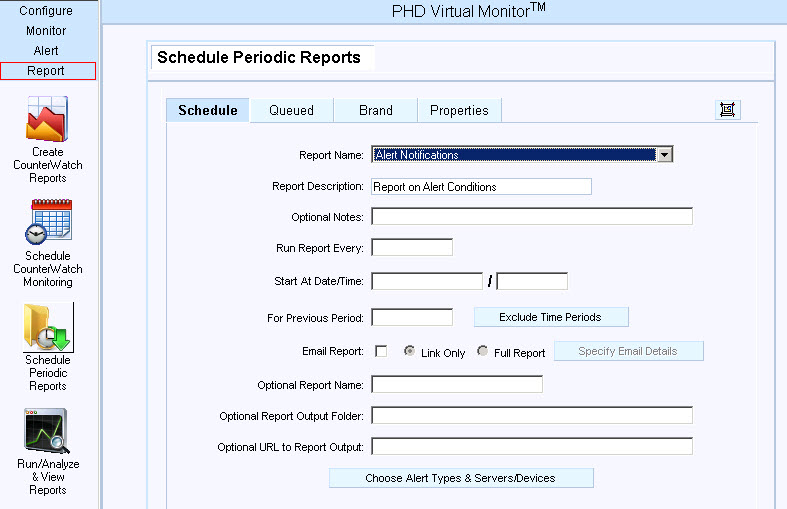Viewport: 787px width, 509px height.
Task: Focus the Optional Report Output Folder field
Action: coord(532,416)
